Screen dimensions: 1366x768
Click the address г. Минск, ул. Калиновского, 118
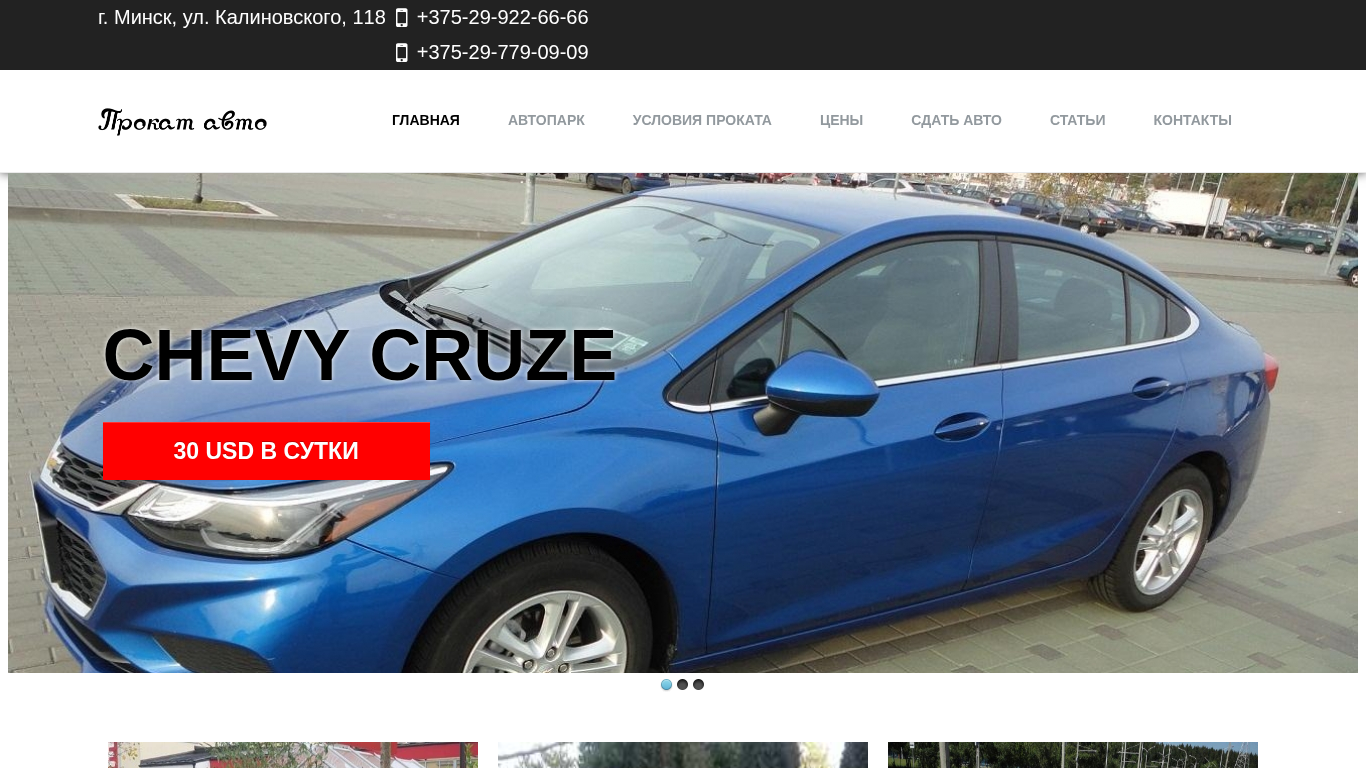click(242, 18)
